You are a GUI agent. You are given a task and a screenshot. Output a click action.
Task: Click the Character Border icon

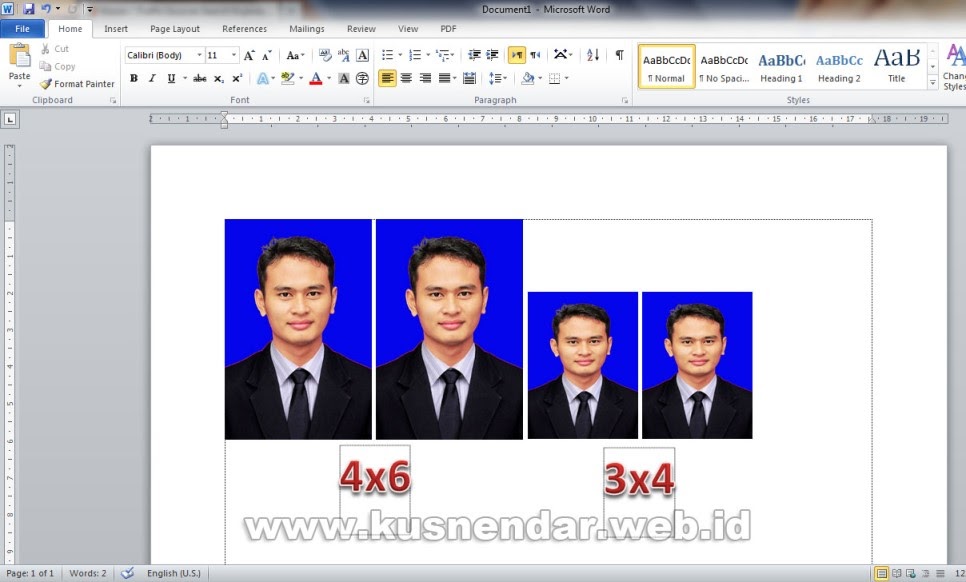pos(363,55)
